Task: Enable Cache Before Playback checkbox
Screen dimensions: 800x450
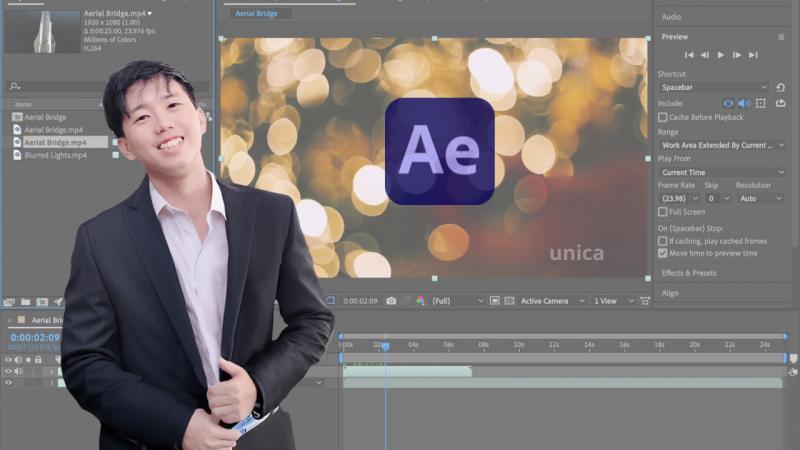Action: (x=662, y=117)
